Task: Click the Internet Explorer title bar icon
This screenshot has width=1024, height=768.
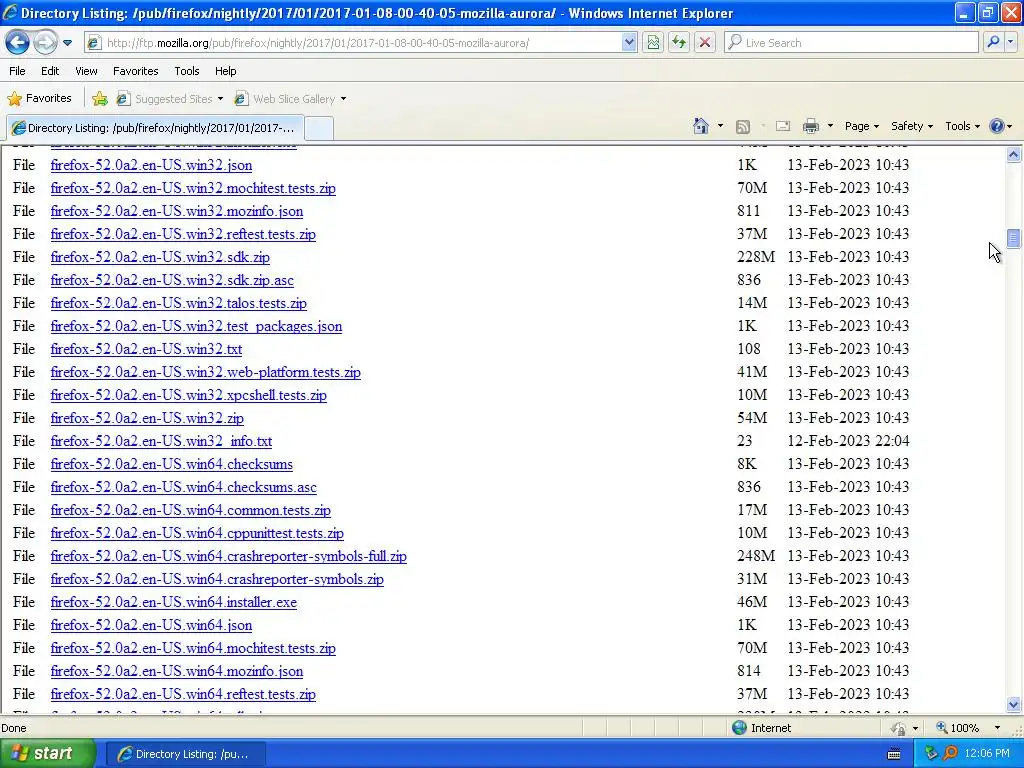Action: (x=10, y=13)
